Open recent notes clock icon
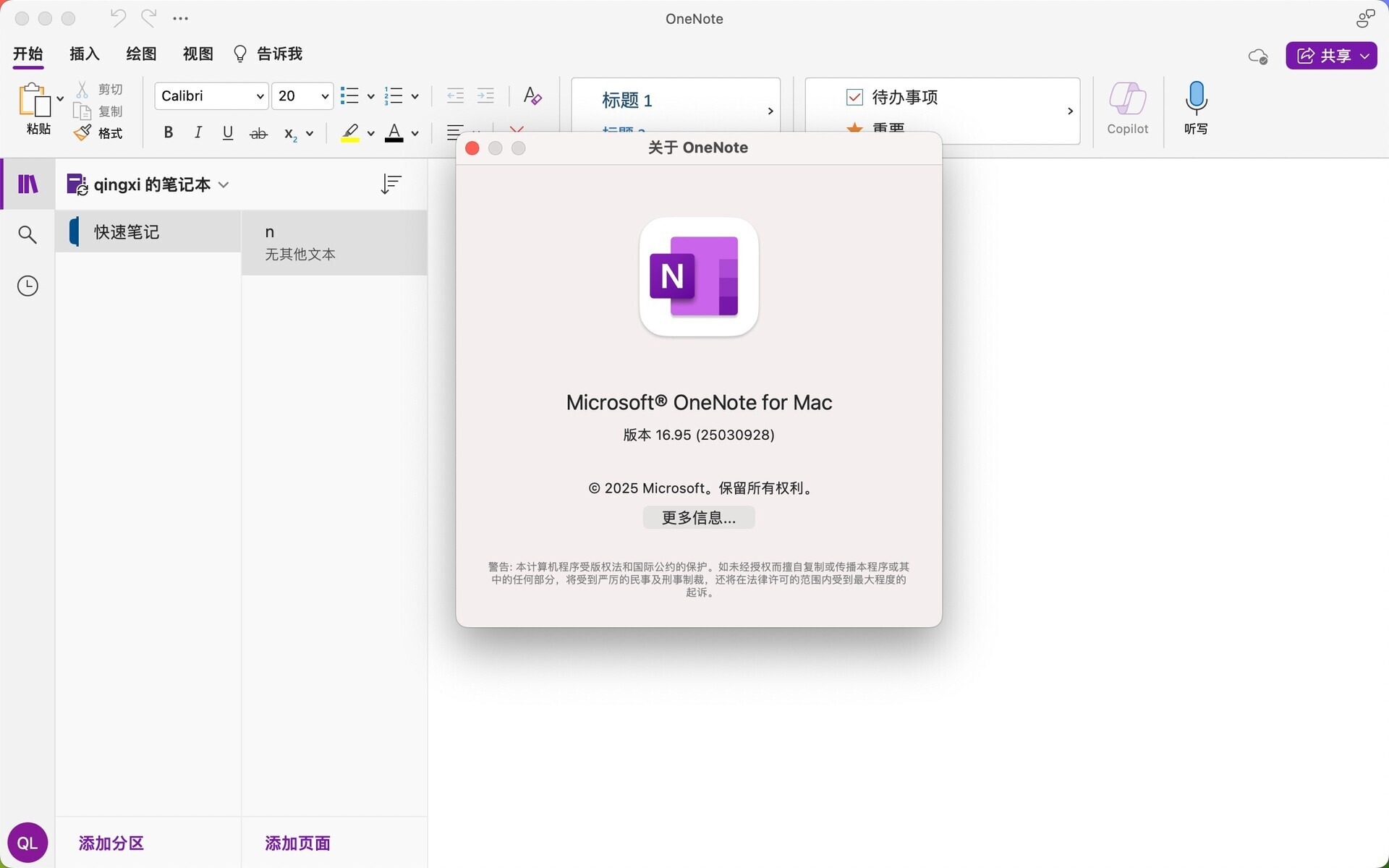The image size is (1389, 868). tap(27, 286)
